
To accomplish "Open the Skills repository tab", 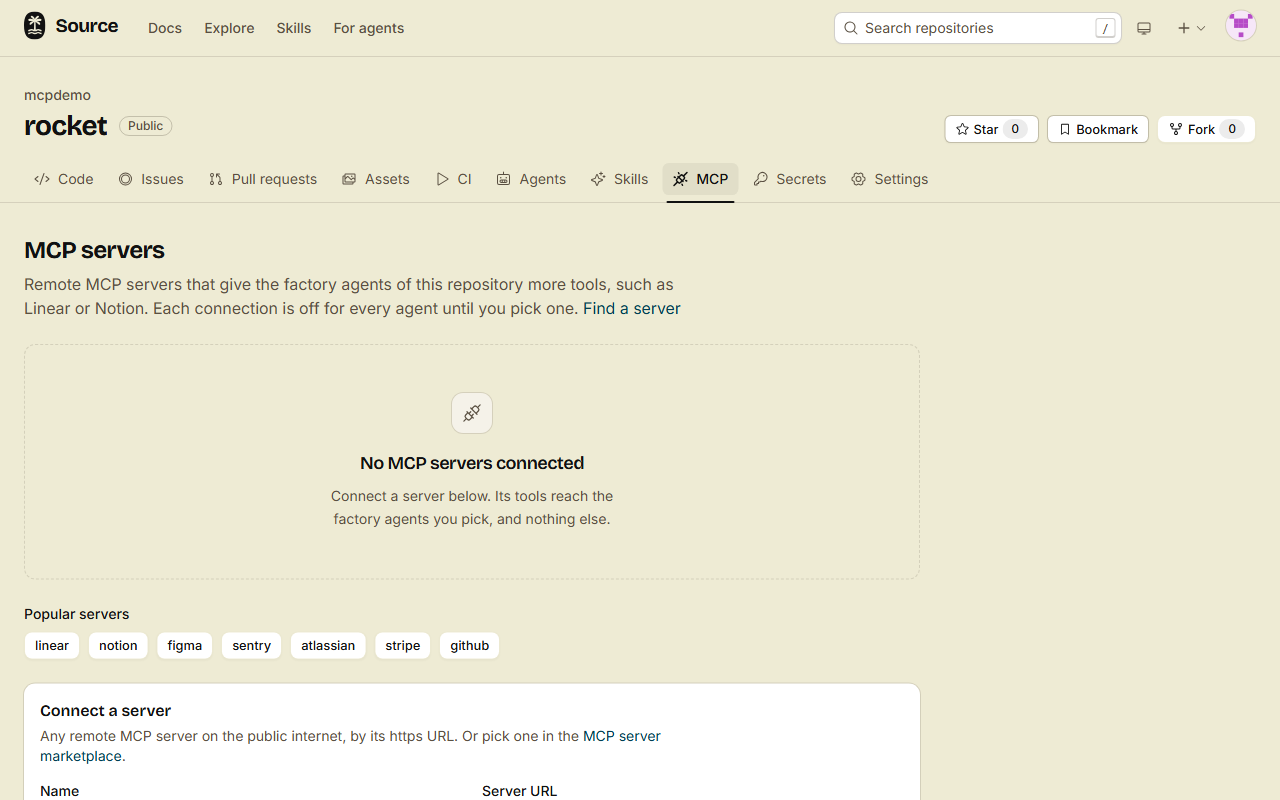I will pos(619,179).
